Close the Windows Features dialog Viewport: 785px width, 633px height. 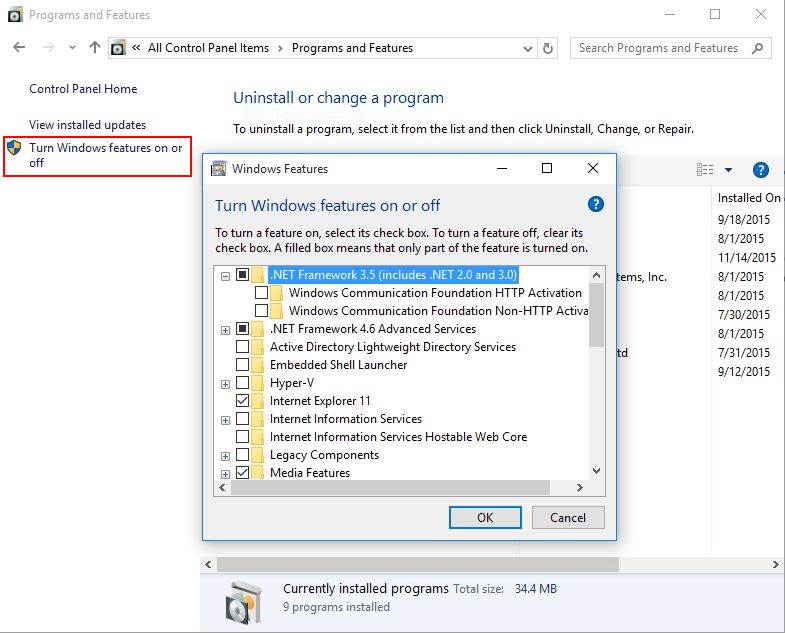point(593,168)
